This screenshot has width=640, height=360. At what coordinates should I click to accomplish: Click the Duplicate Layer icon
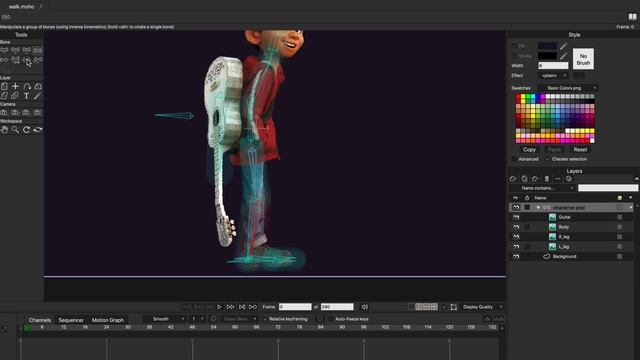point(524,179)
